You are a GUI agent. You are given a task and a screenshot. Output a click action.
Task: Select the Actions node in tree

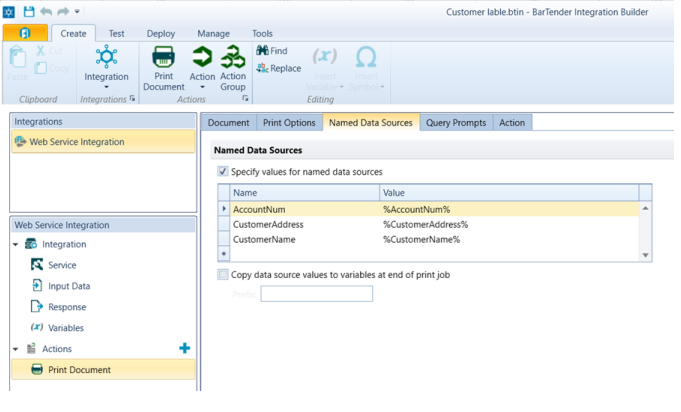tap(56, 349)
